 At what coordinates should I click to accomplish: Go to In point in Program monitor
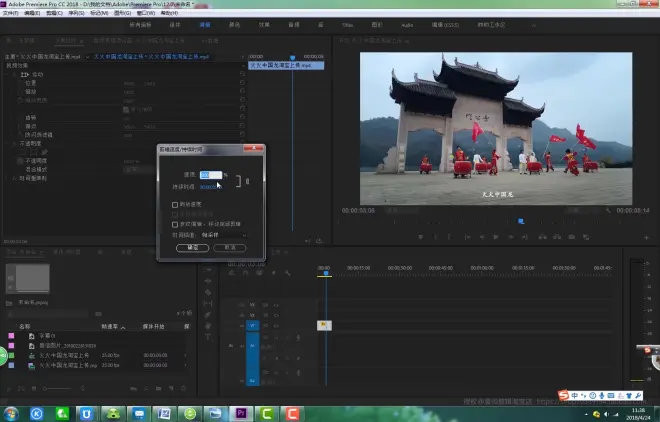[x=467, y=237]
